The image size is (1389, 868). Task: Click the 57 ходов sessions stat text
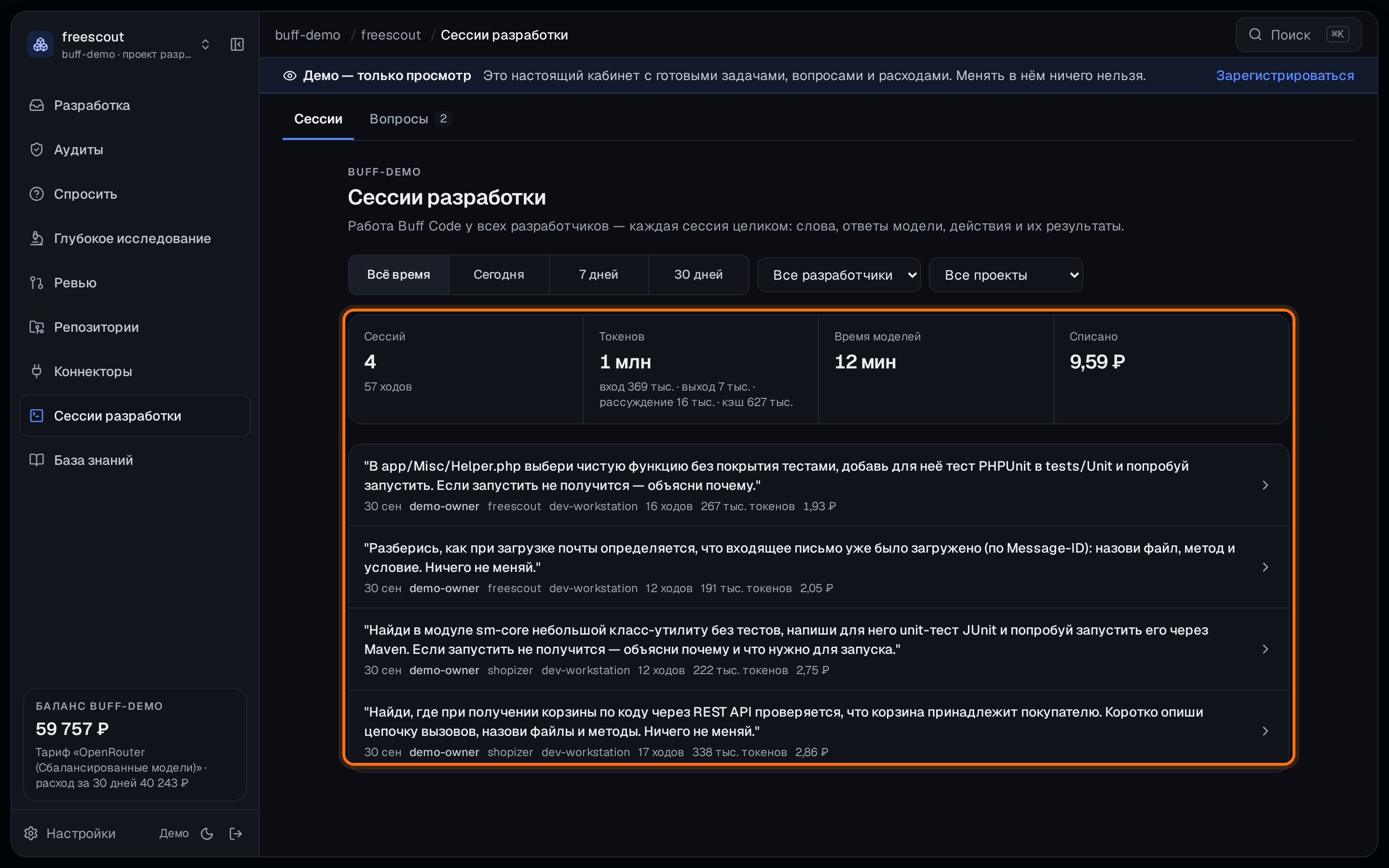(x=388, y=387)
